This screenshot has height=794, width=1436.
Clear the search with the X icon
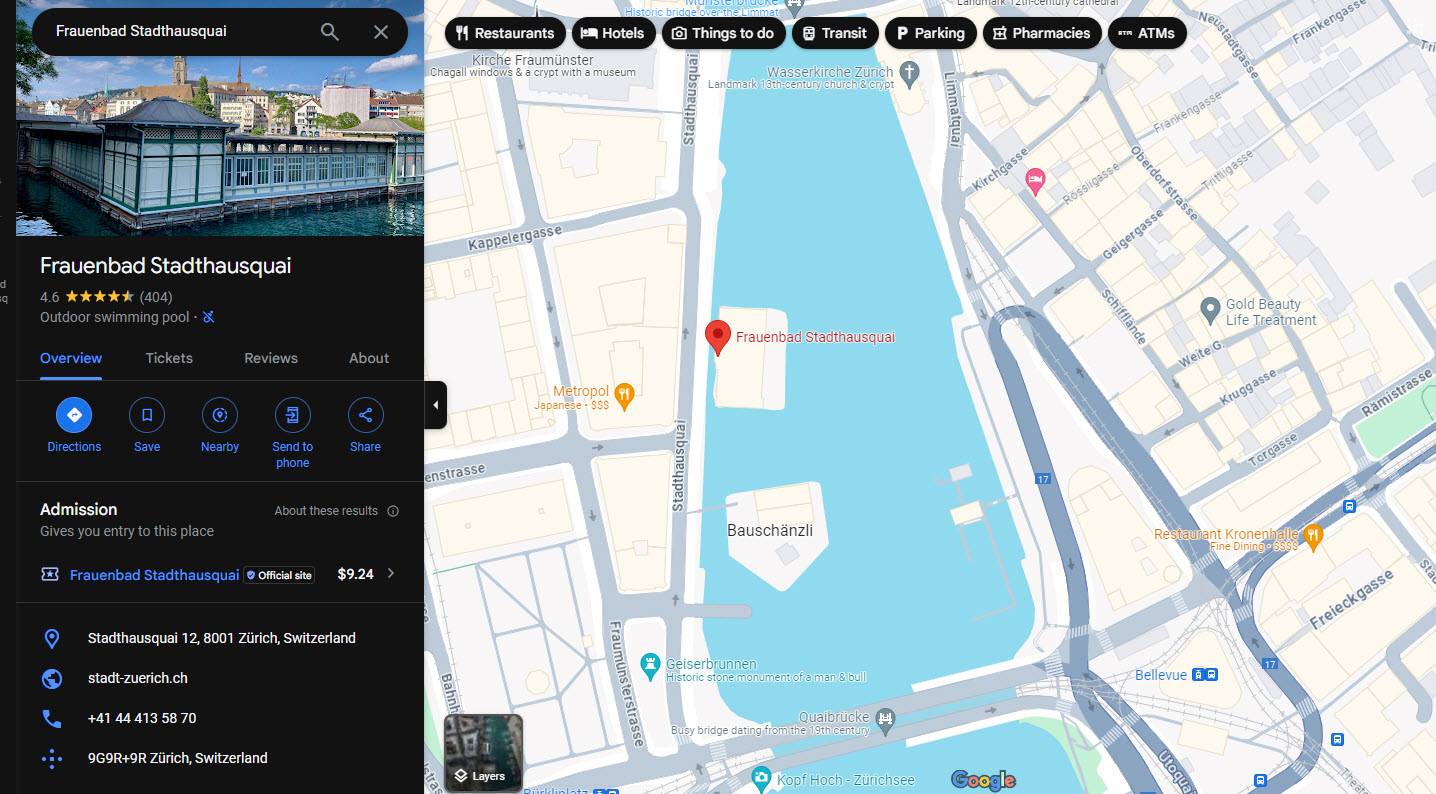coord(381,32)
